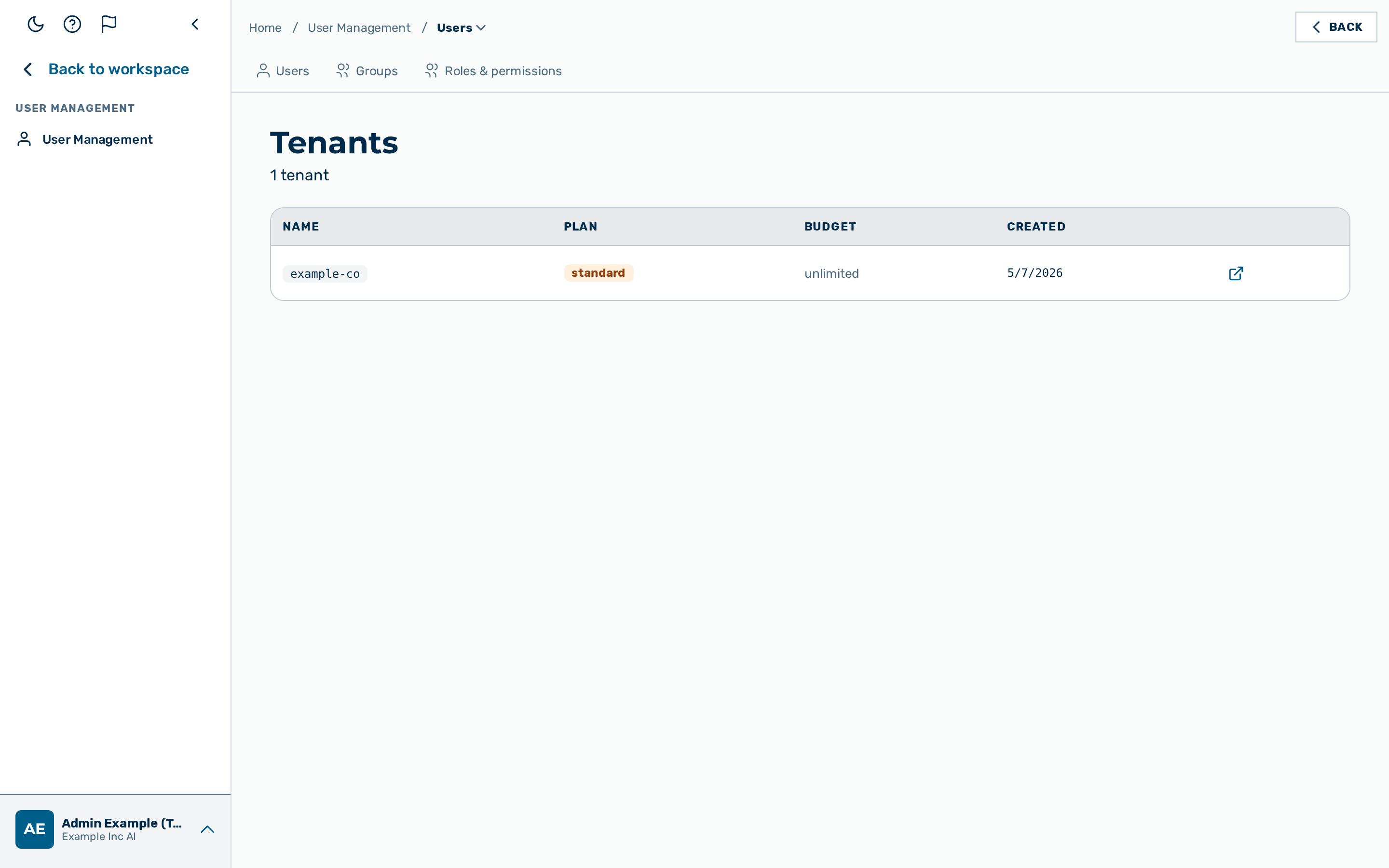
Task: Collapse the sidebar with the chevron
Action: 195,24
